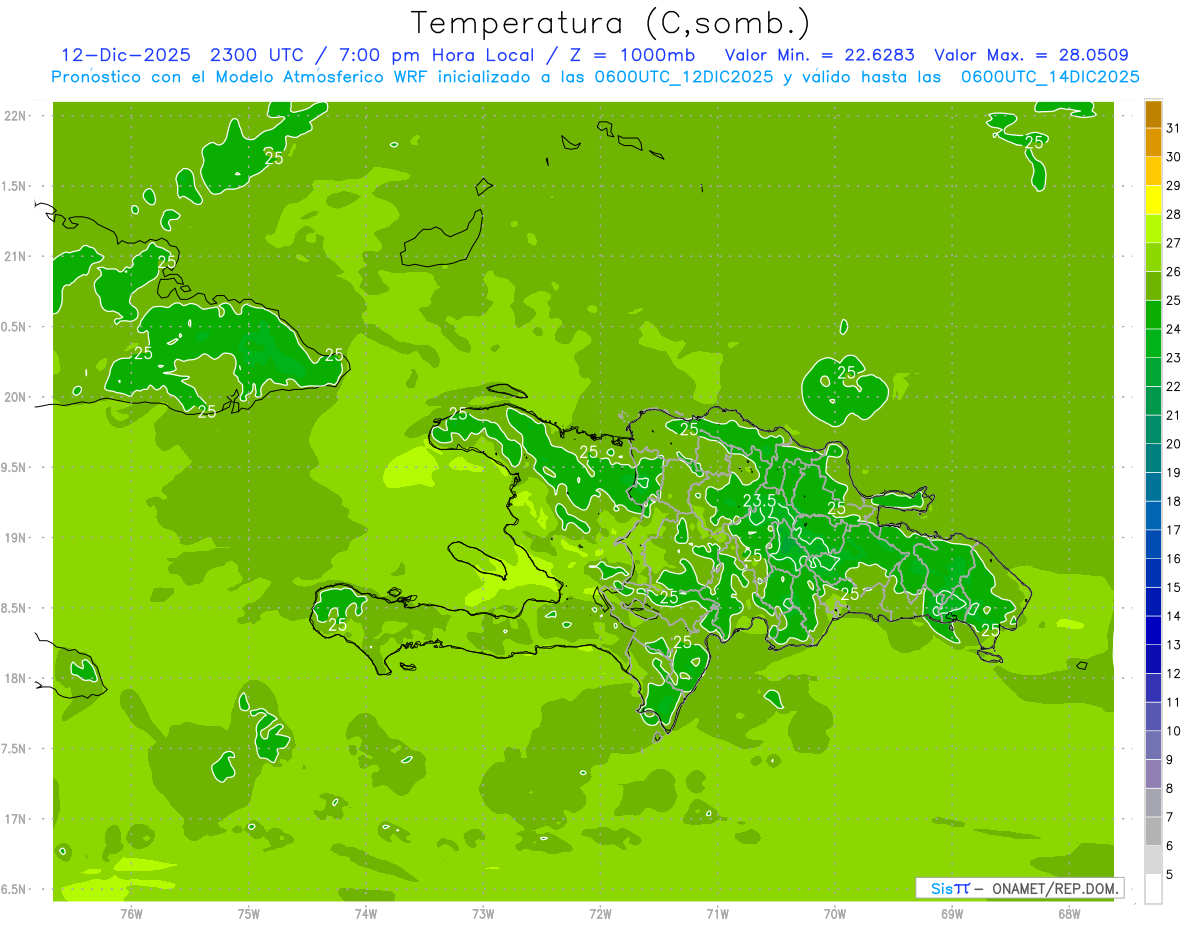The height and width of the screenshot is (927, 1200).
Task: Click the colorbar scale label '10'
Action: [x=1173, y=731]
